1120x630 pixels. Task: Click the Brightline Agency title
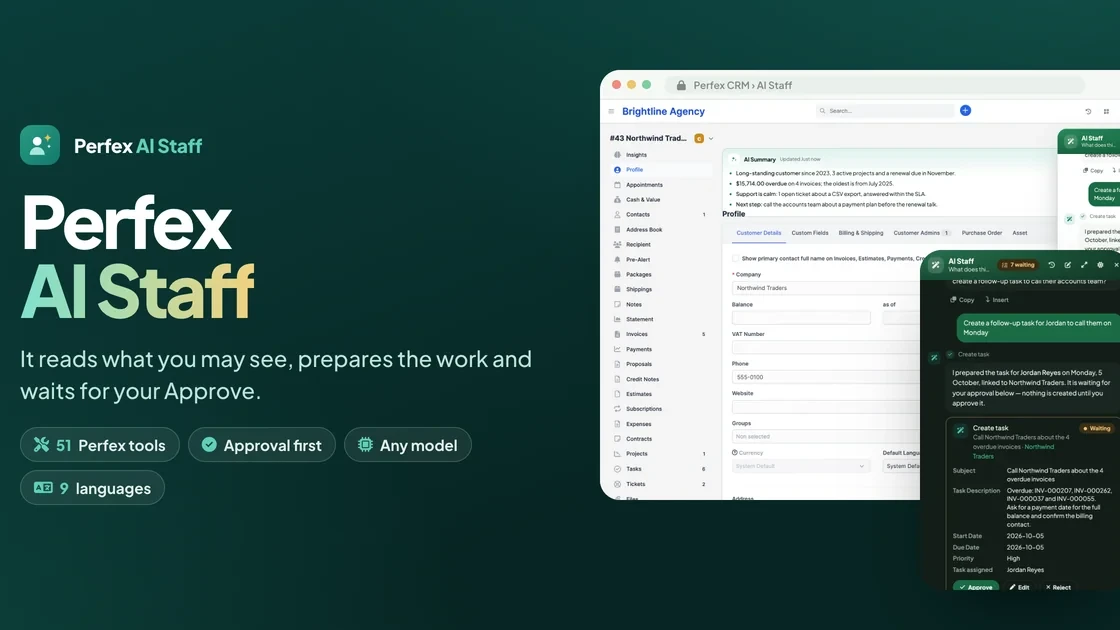[x=663, y=111]
